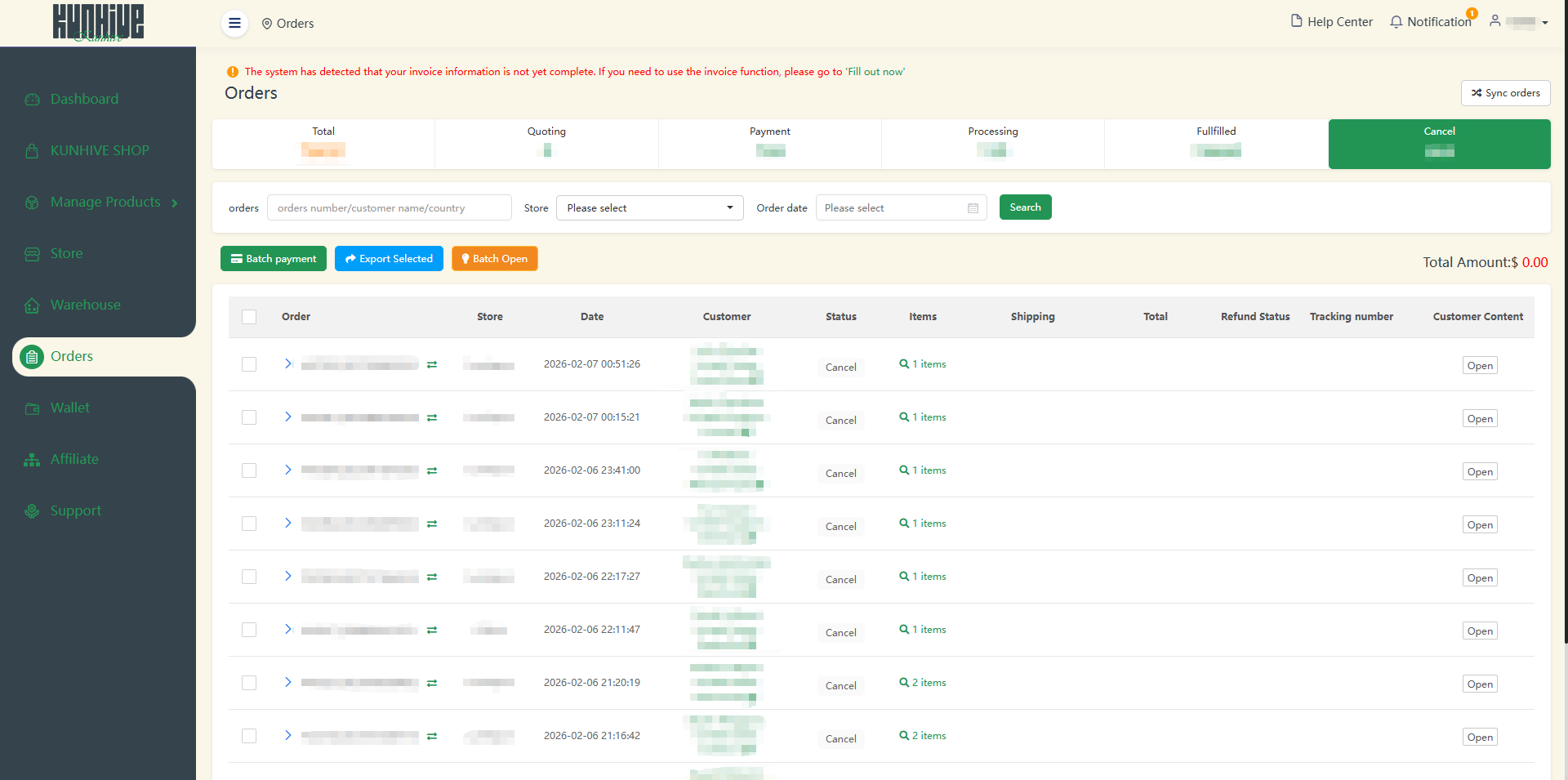1568x780 pixels.
Task: Open the Store 'Please select' dropdown
Action: pos(649,208)
